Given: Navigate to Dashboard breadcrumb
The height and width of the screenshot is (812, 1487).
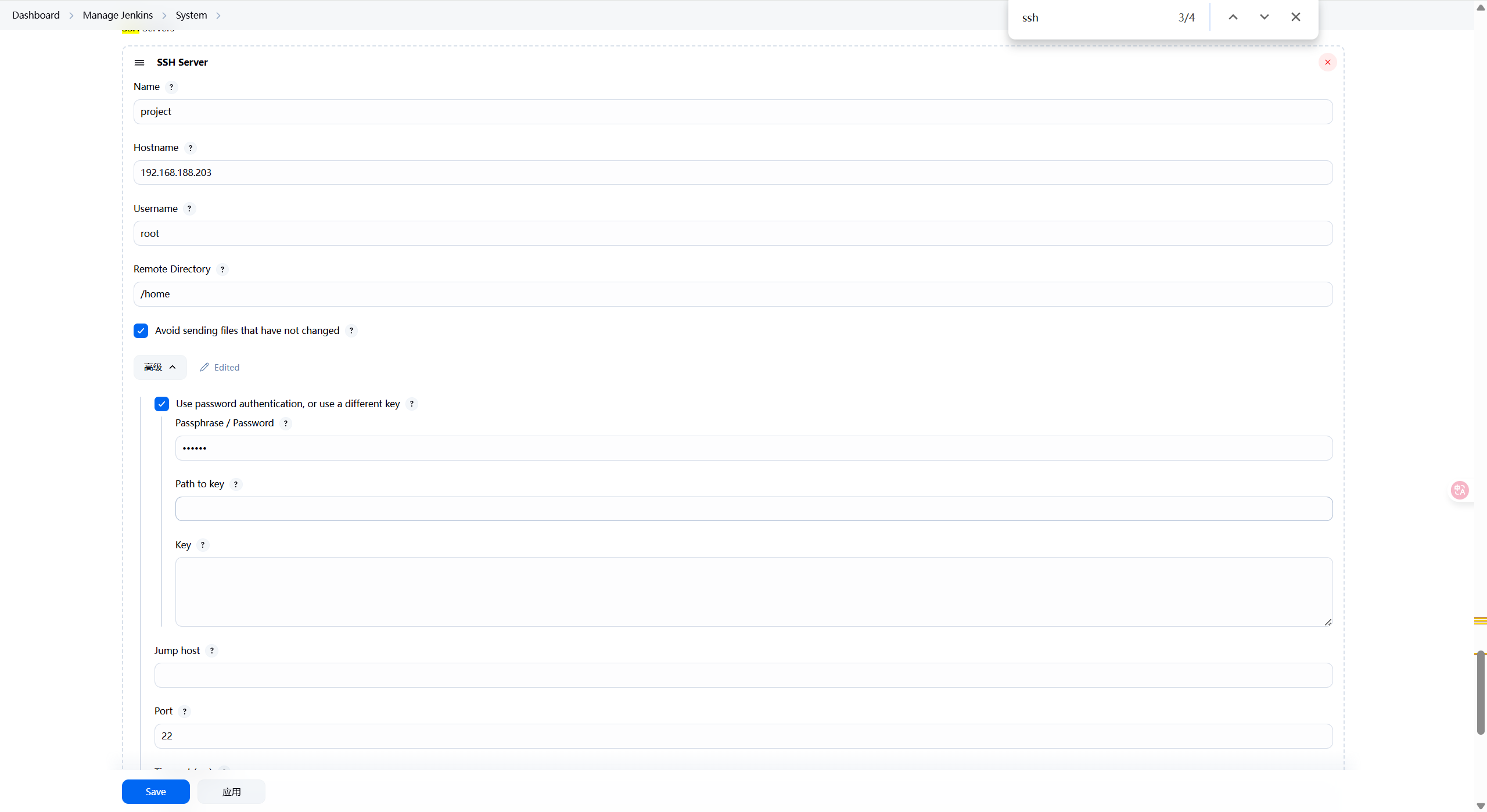Looking at the screenshot, I should coord(35,15).
